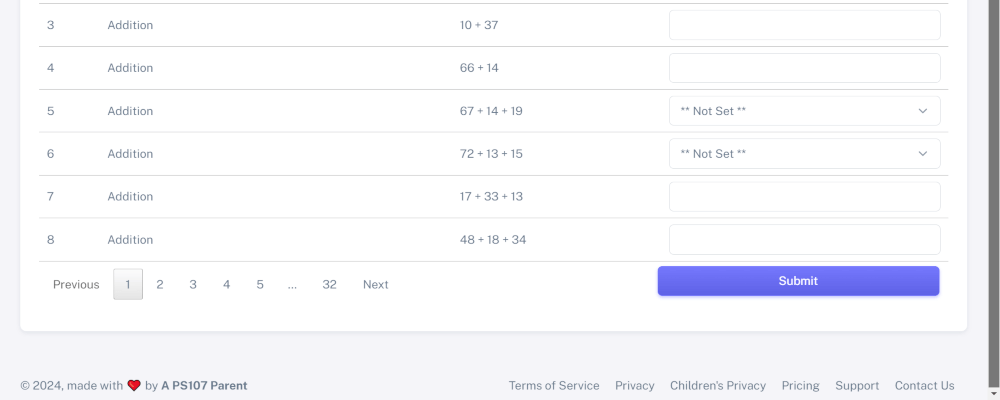This screenshot has height=400, width=1000.
Task: Open the answer dropdown for 67 + 14 + 19
Action: tap(804, 111)
